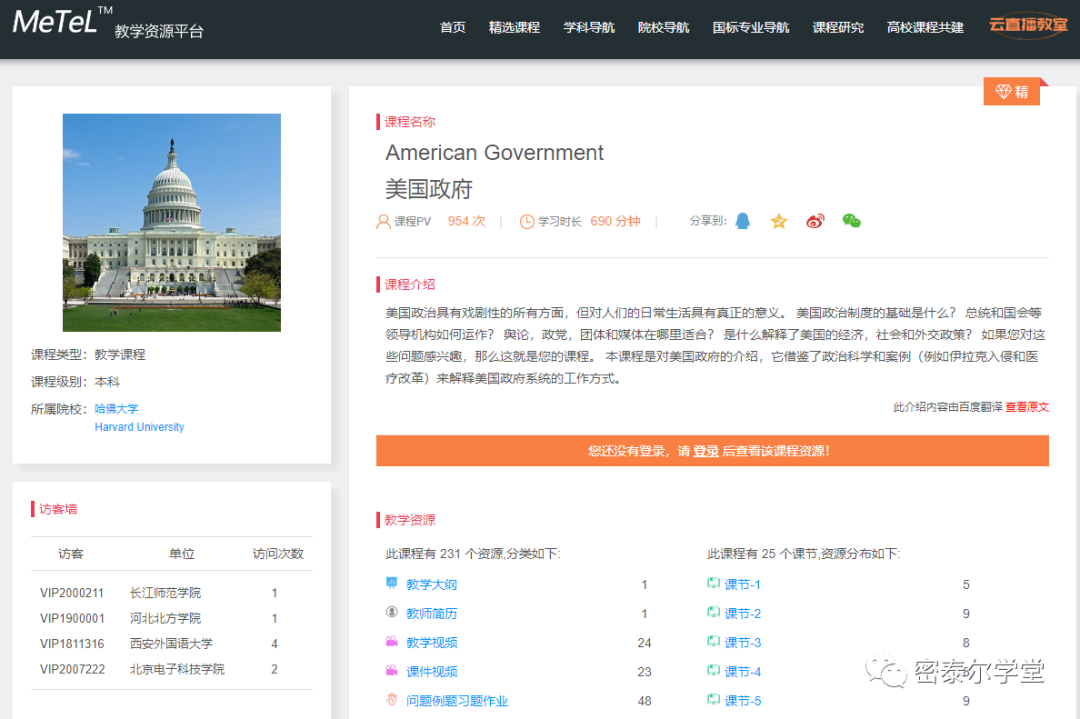Click the book icon beside 课节-3
1080x719 pixels.
click(x=714, y=642)
